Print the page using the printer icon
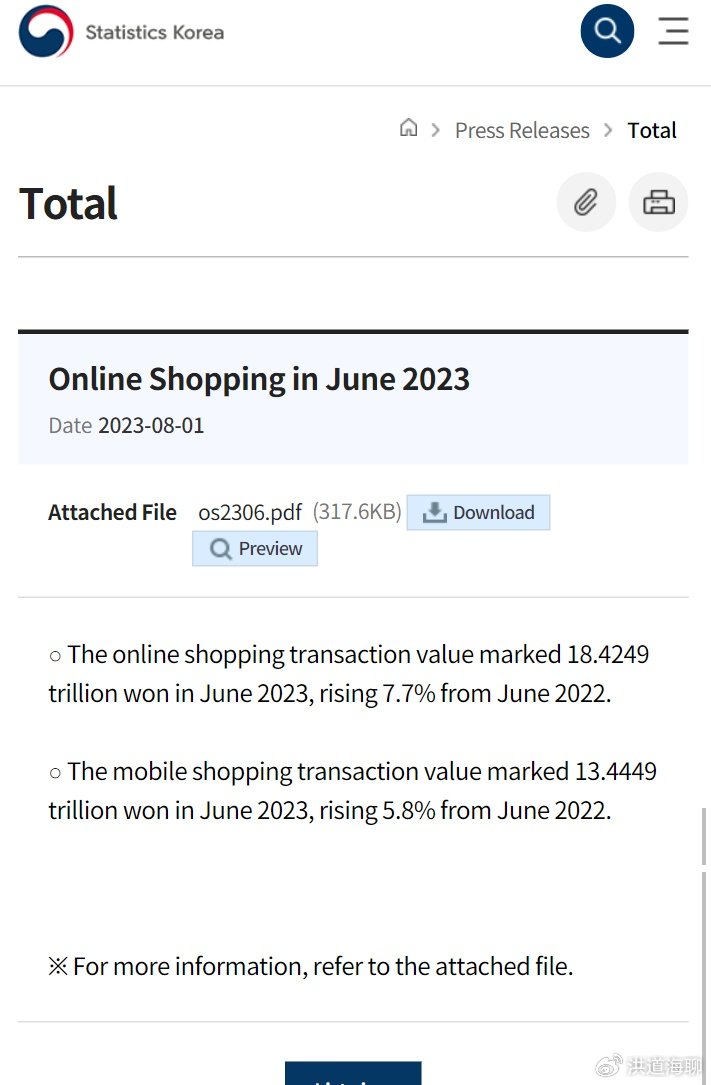Screen dimensions: 711x1085 (x=658, y=203)
